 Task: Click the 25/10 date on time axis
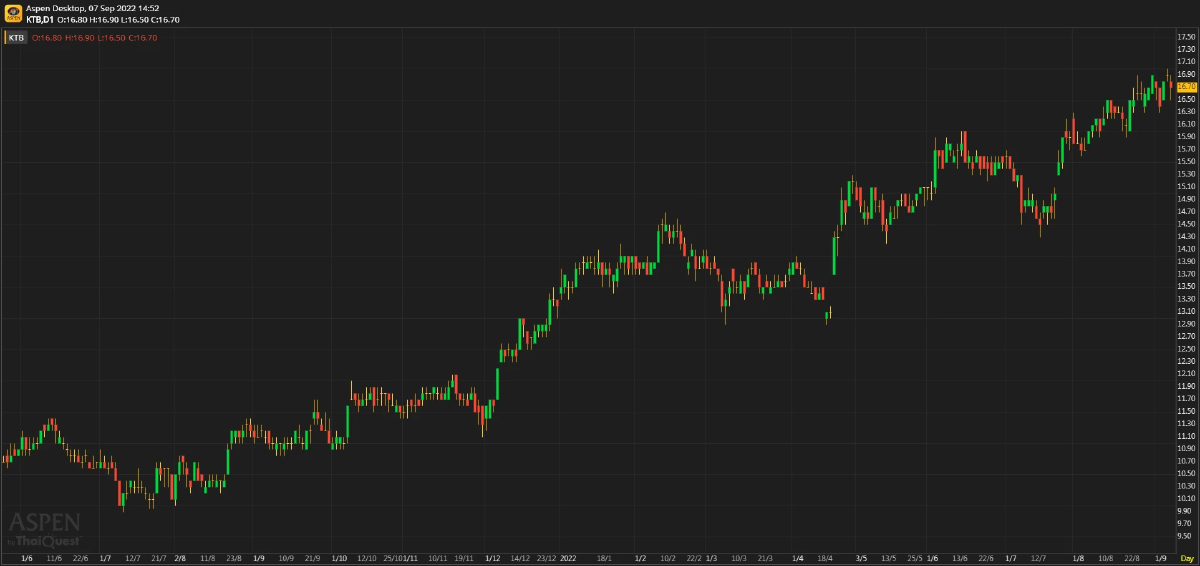393,557
